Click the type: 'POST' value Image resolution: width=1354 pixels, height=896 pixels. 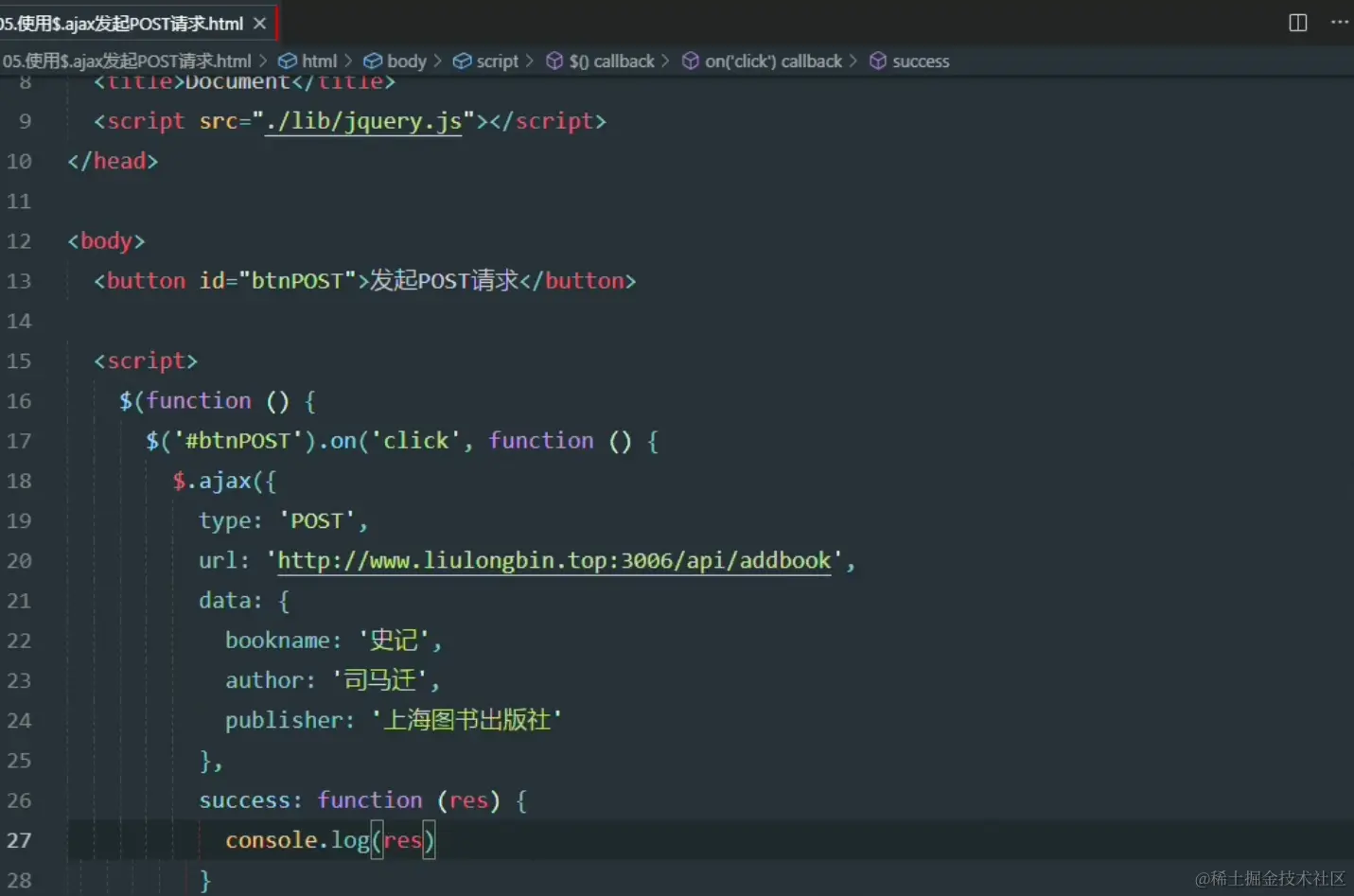316,520
